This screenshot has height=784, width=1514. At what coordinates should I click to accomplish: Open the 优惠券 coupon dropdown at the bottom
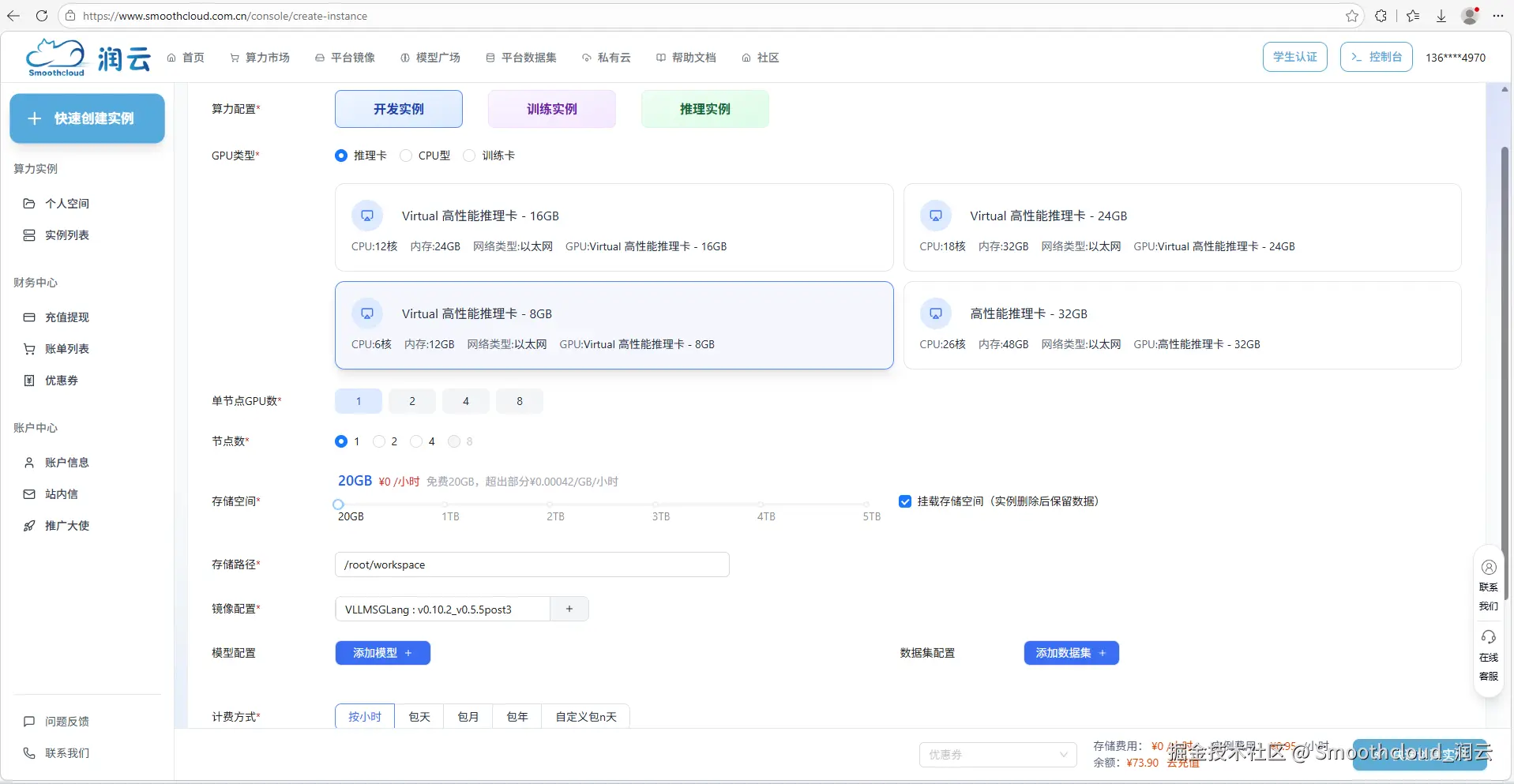(x=998, y=755)
